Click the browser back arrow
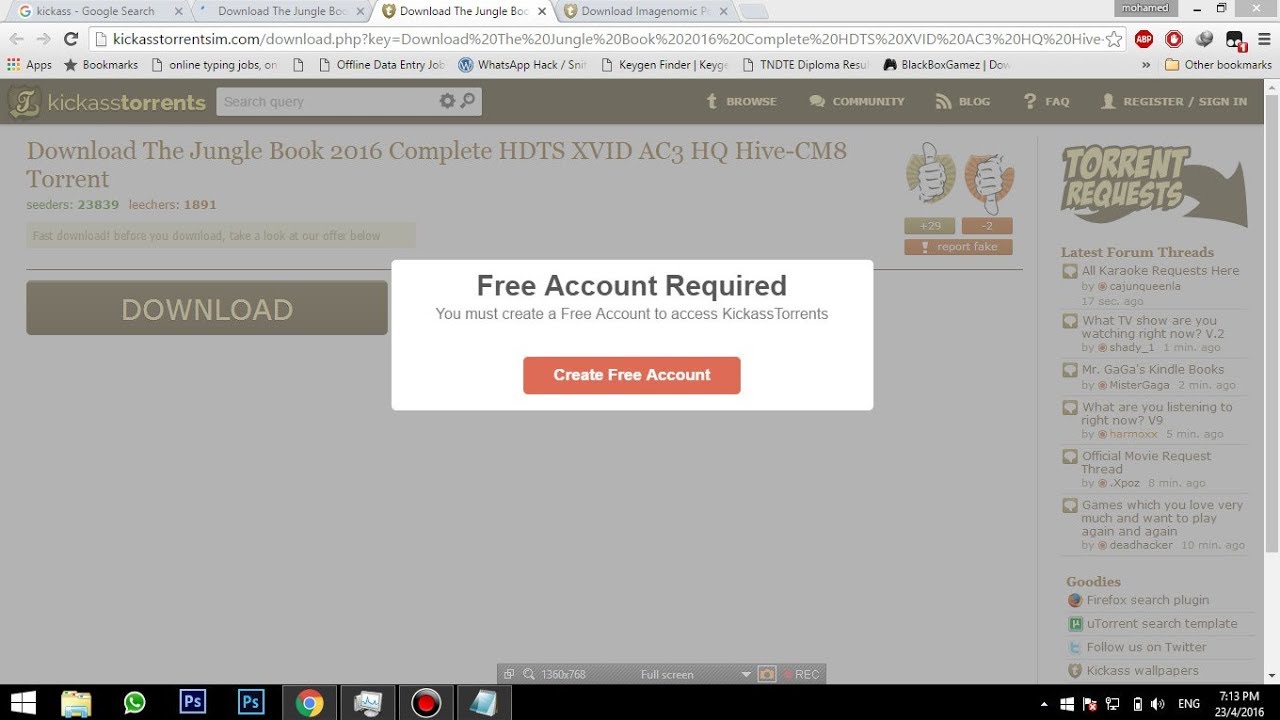 tap(17, 39)
